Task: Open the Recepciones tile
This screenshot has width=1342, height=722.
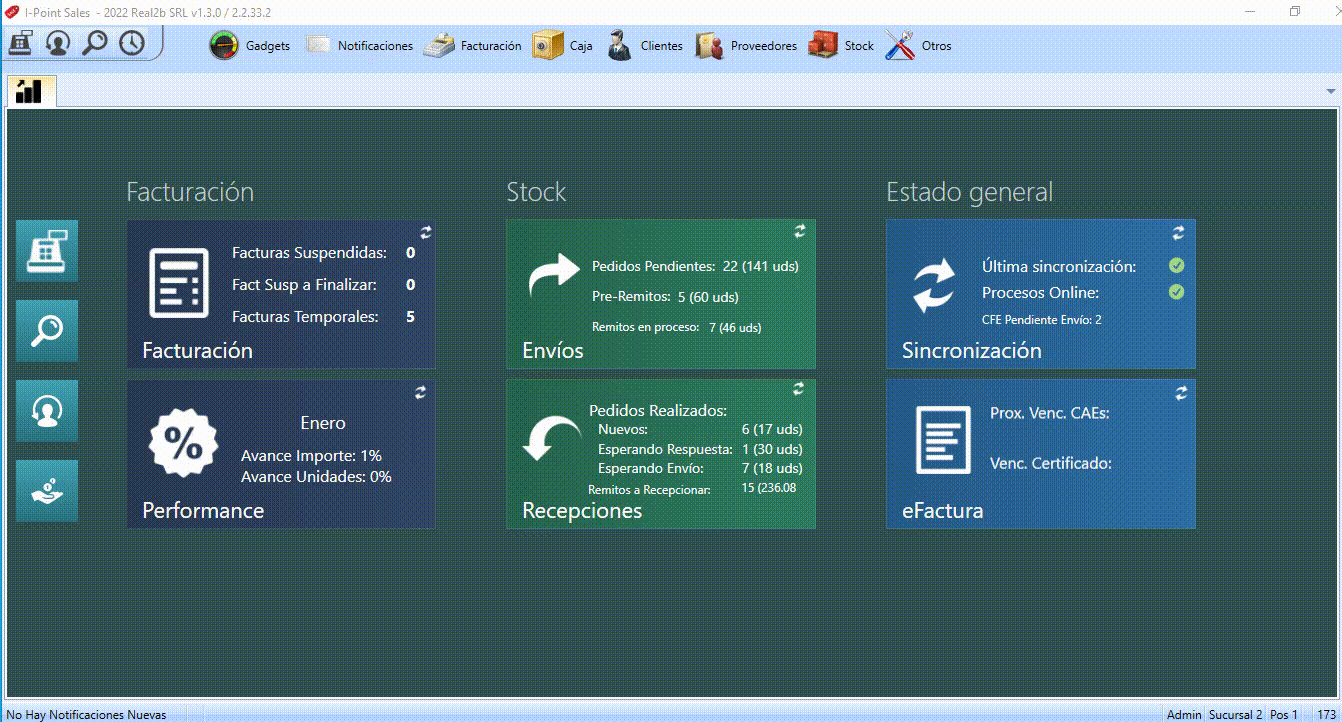Action: (661, 454)
